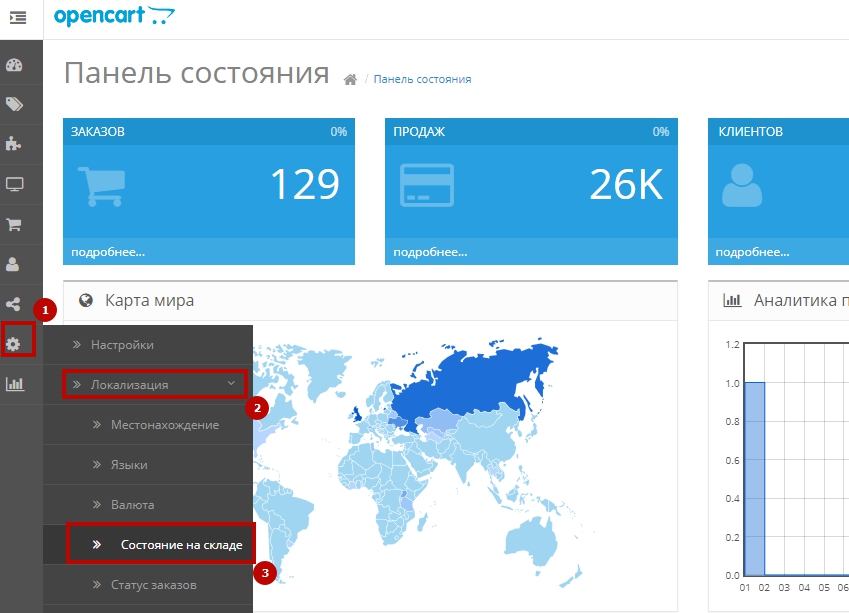
Task: Open the Sales shopping cart sidebar icon
Action: (x=14, y=224)
